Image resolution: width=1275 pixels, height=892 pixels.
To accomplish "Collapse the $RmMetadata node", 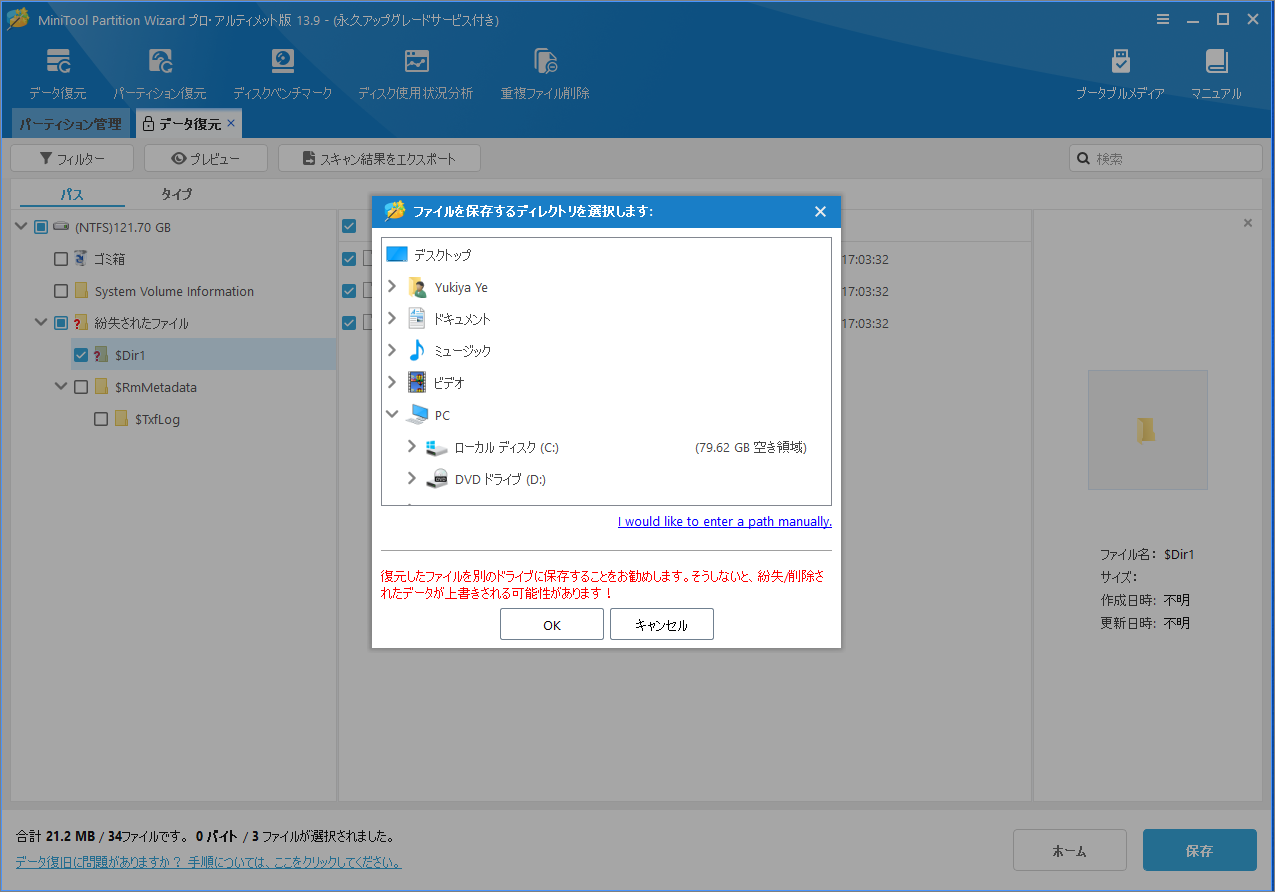I will tap(61, 387).
